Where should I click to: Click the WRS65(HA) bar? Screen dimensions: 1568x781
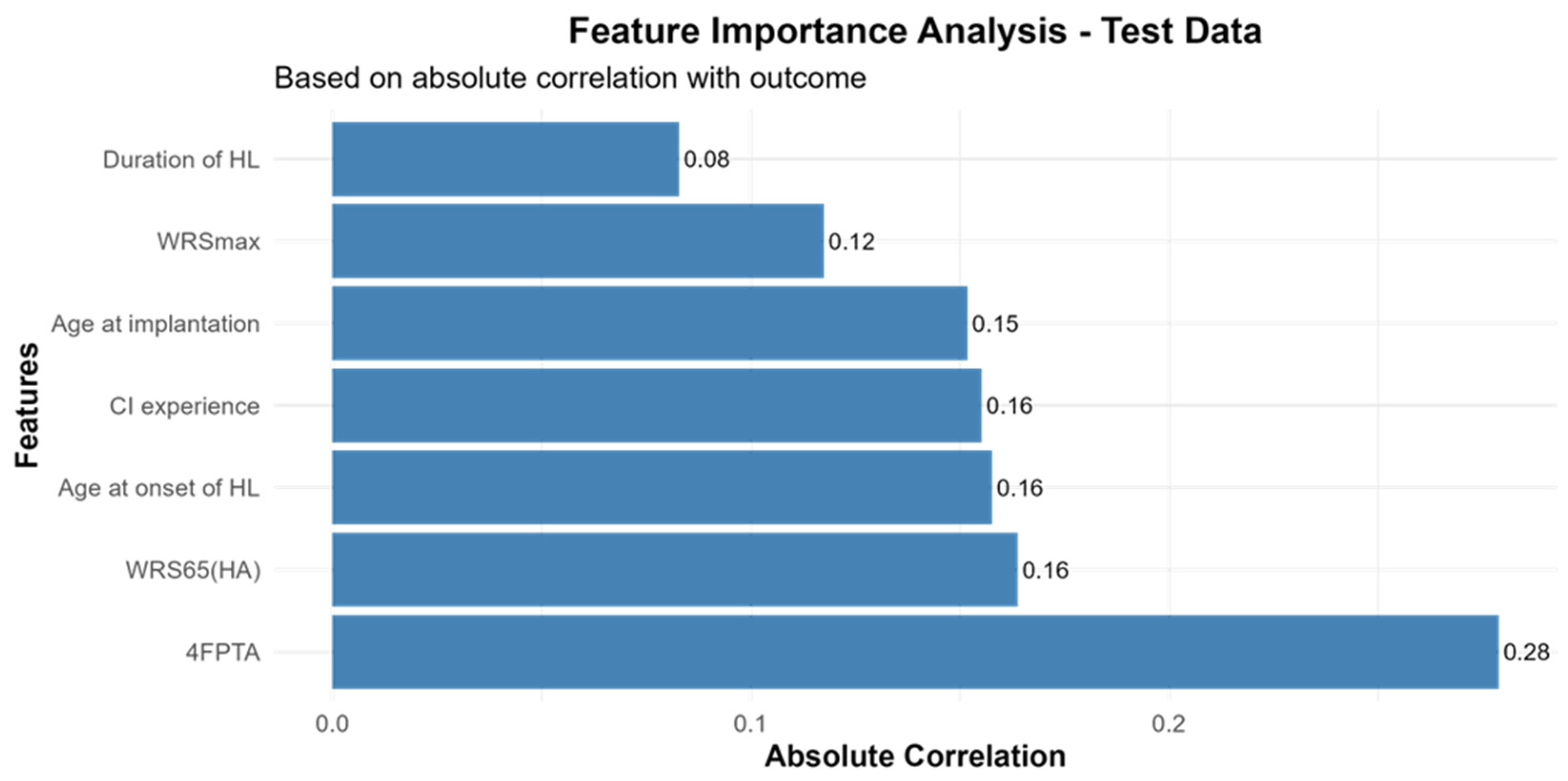[x=675, y=570]
